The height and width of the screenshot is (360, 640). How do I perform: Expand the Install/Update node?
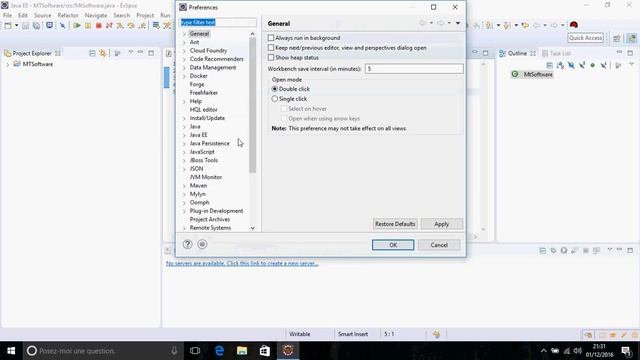pos(184,118)
